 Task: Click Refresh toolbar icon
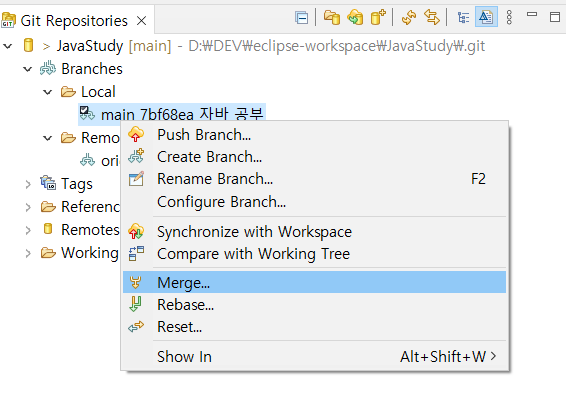click(409, 17)
